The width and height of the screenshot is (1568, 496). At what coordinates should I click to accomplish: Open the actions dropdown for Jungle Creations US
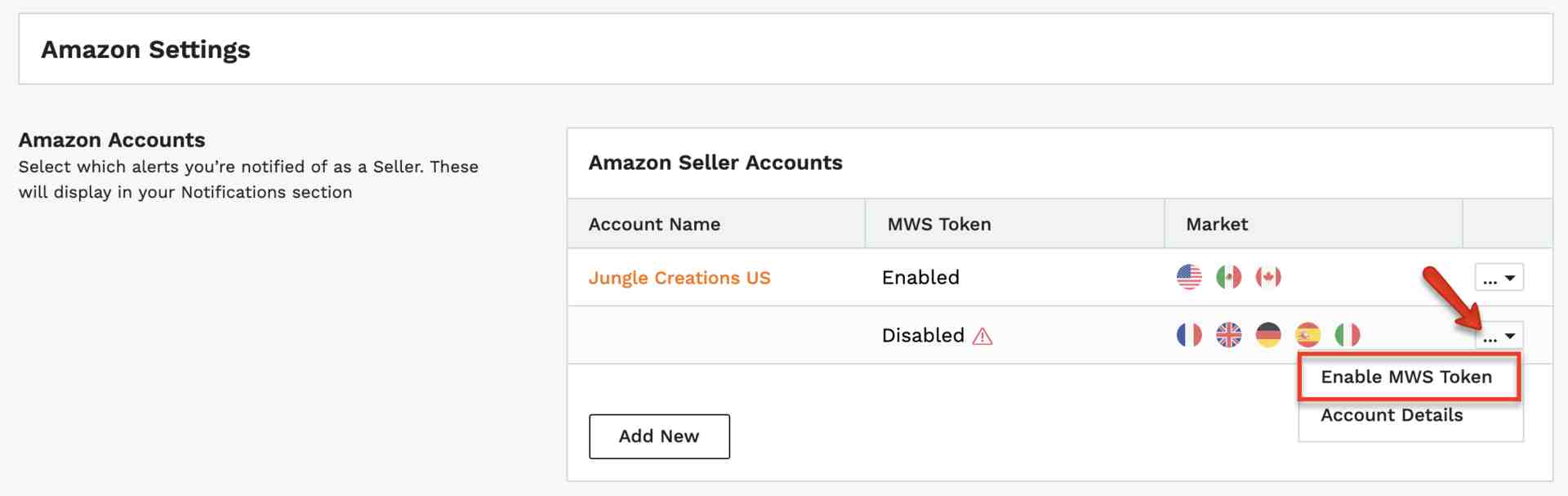pos(1499,278)
